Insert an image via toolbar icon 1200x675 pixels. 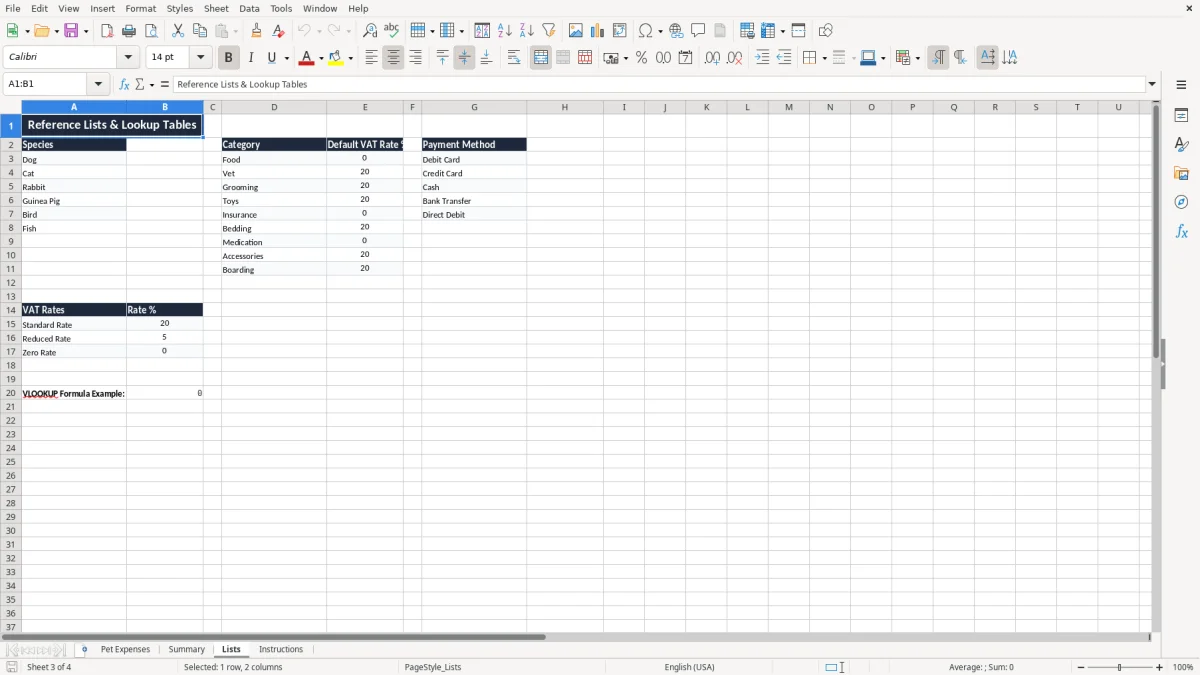576,31
